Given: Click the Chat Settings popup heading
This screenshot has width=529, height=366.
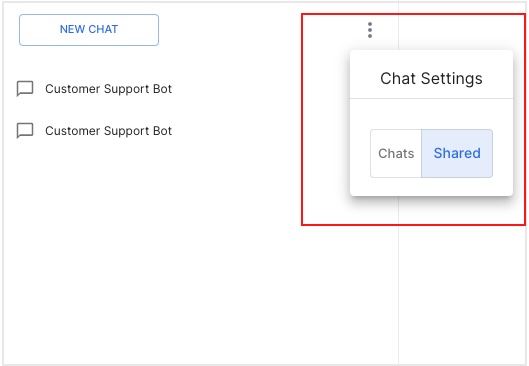Looking at the screenshot, I should tap(431, 78).
